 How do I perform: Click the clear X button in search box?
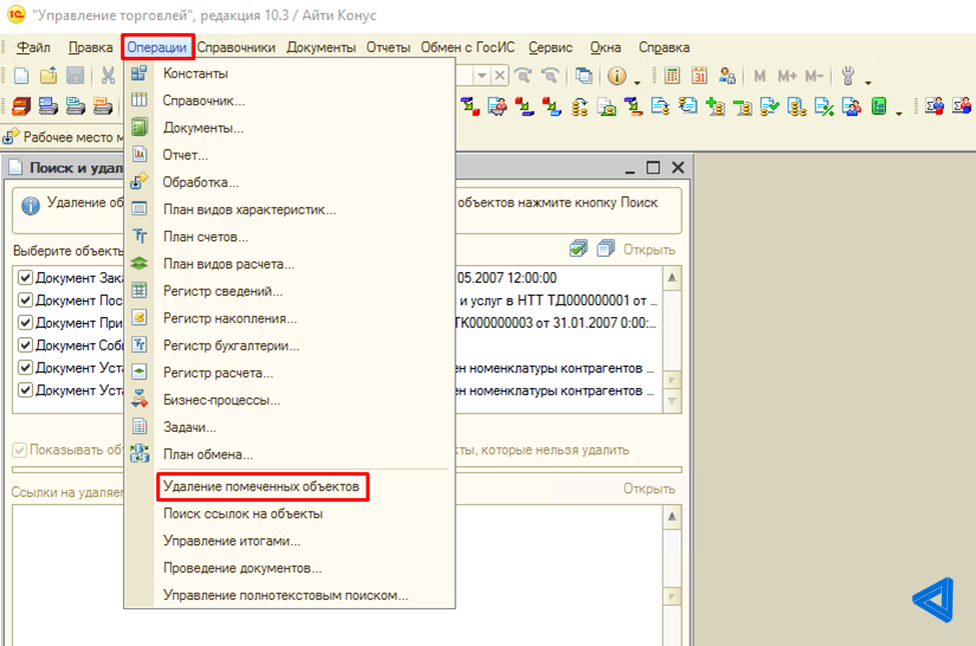pos(499,76)
